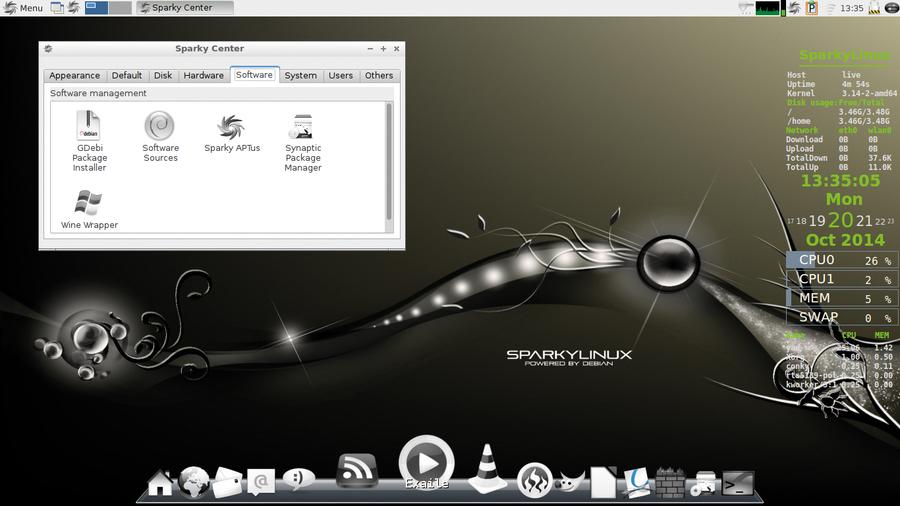Viewport: 900px width, 506px height.
Task: Open software disc installer icon in dock
Action: pyautogui.click(x=704, y=483)
